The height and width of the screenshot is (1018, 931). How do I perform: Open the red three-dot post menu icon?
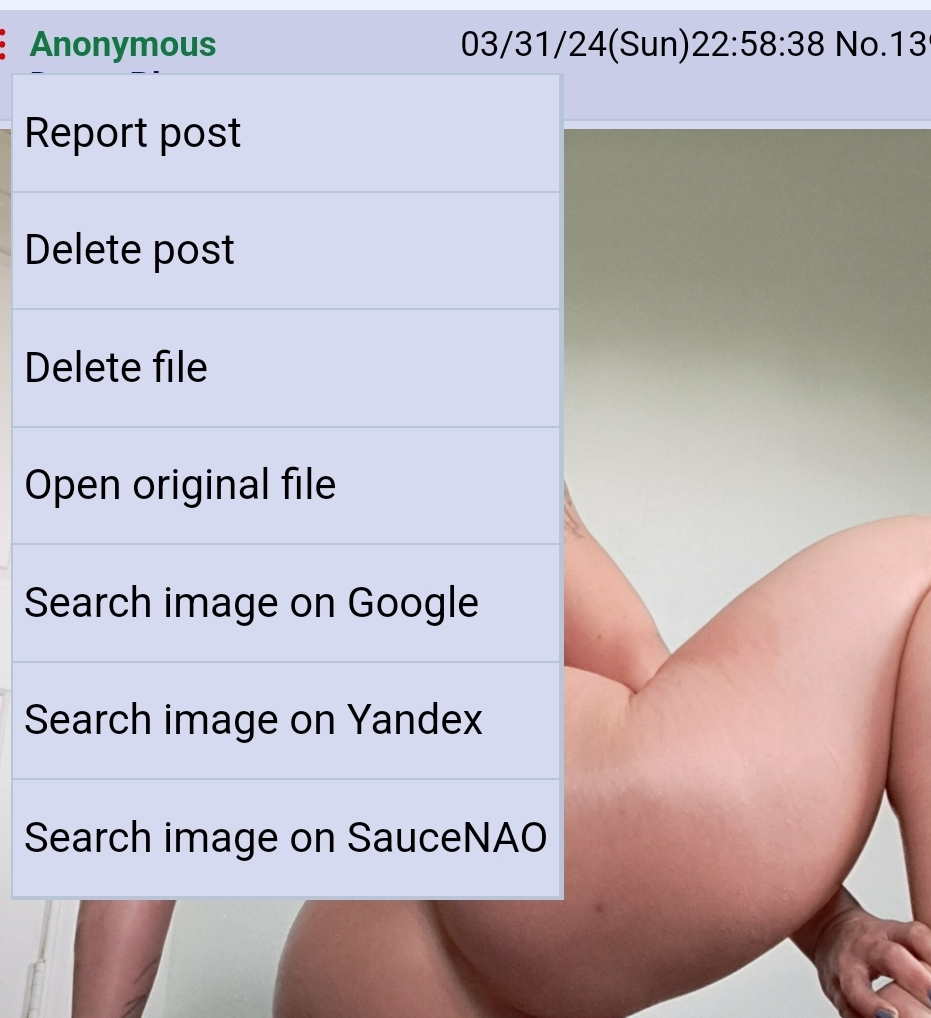point(3,44)
